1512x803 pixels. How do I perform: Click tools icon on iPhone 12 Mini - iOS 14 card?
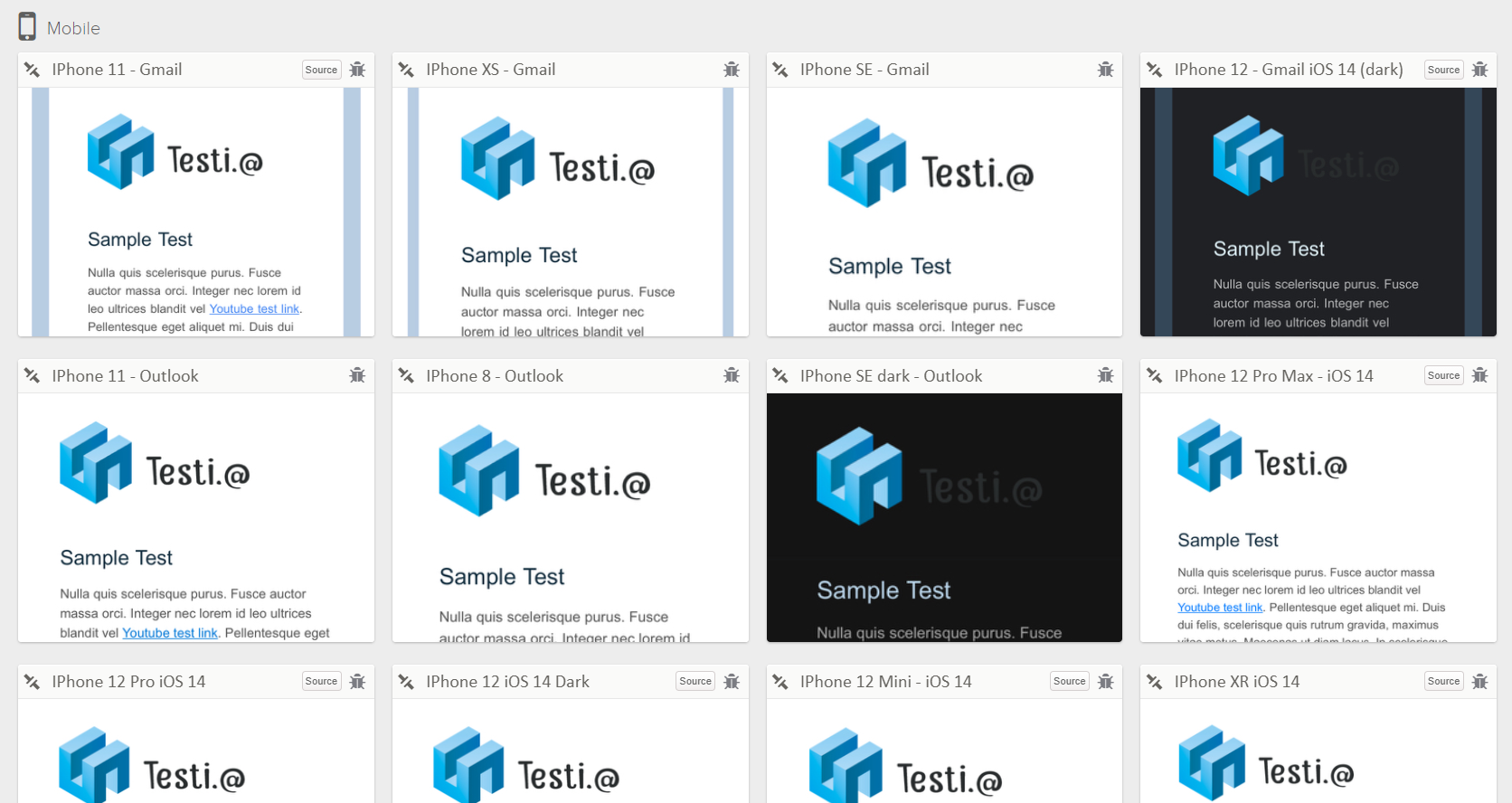(780, 682)
